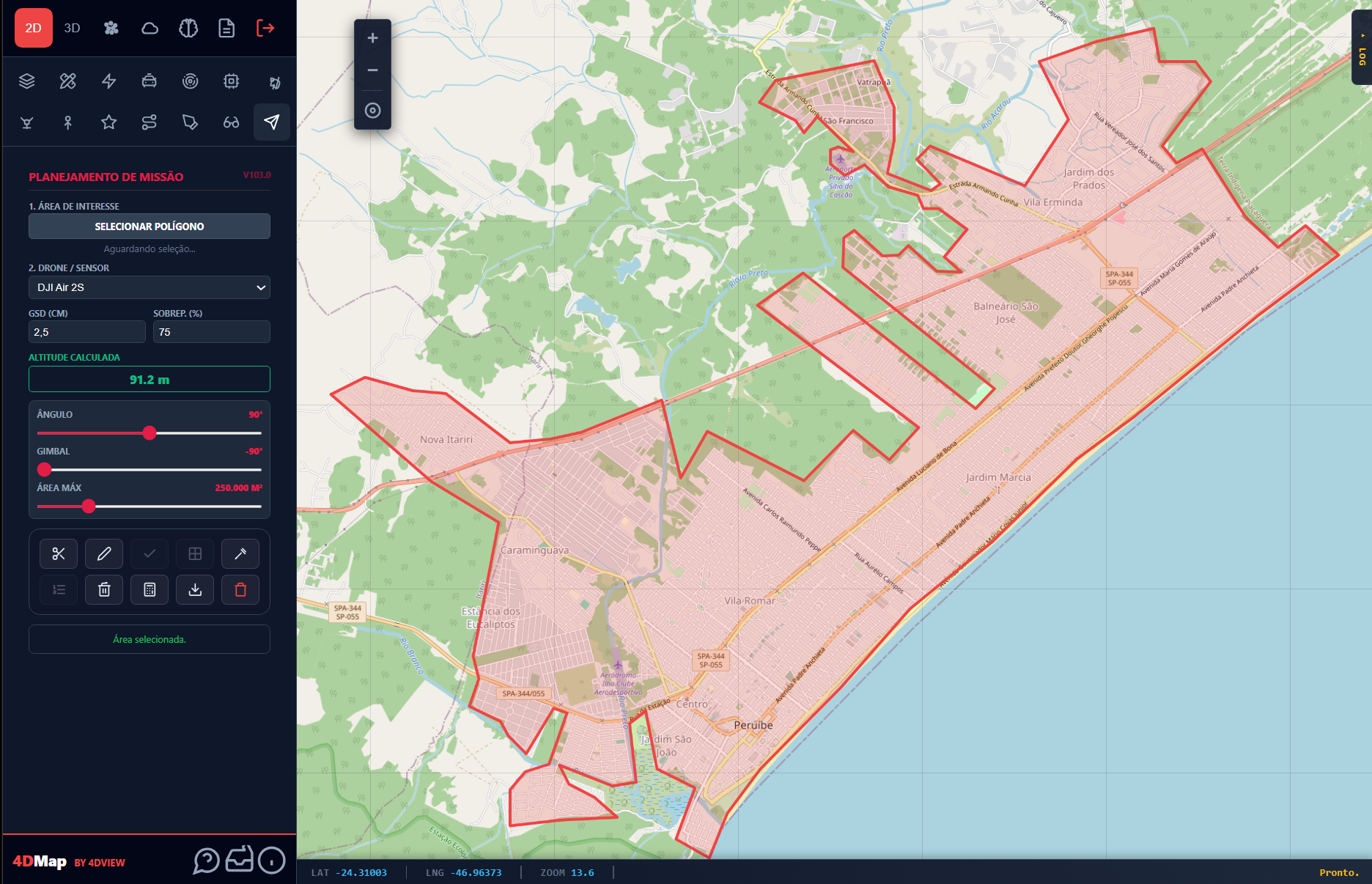Open the binoculars viewer tool
Image resolution: width=1372 pixels, height=884 pixels.
231,122
